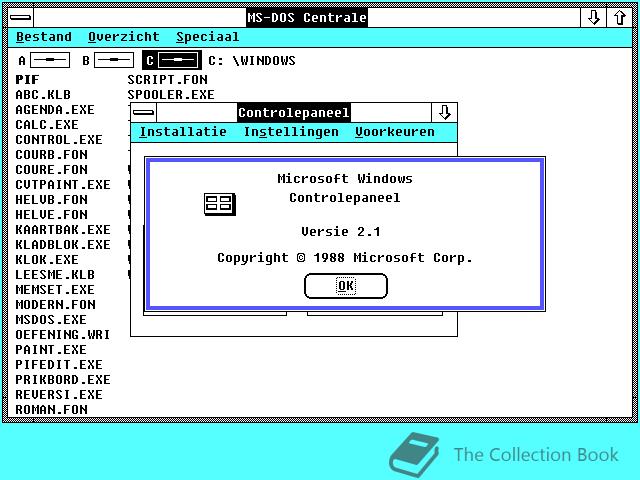Select PIFEDIT.EXE in the file list

click(59, 364)
